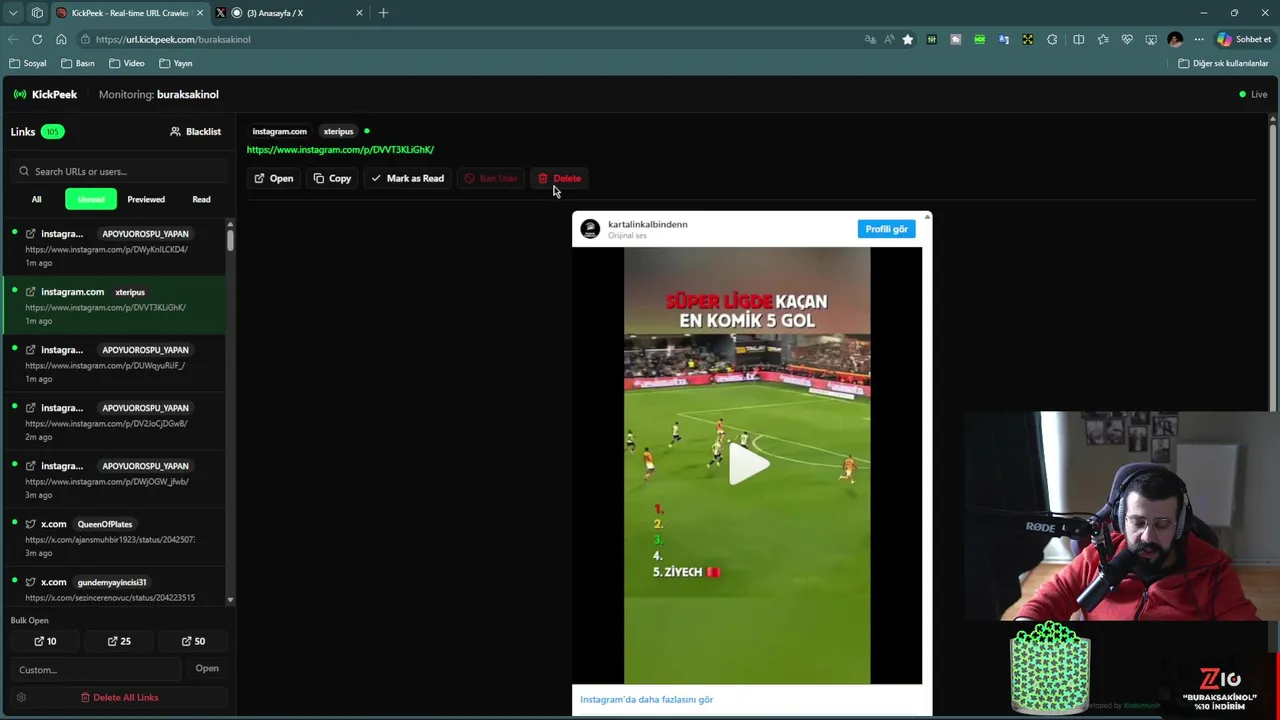The height and width of the screenshot is (720, 1280).
Task: Click instagram.com domain tag in link header
Action: [279, 131]
